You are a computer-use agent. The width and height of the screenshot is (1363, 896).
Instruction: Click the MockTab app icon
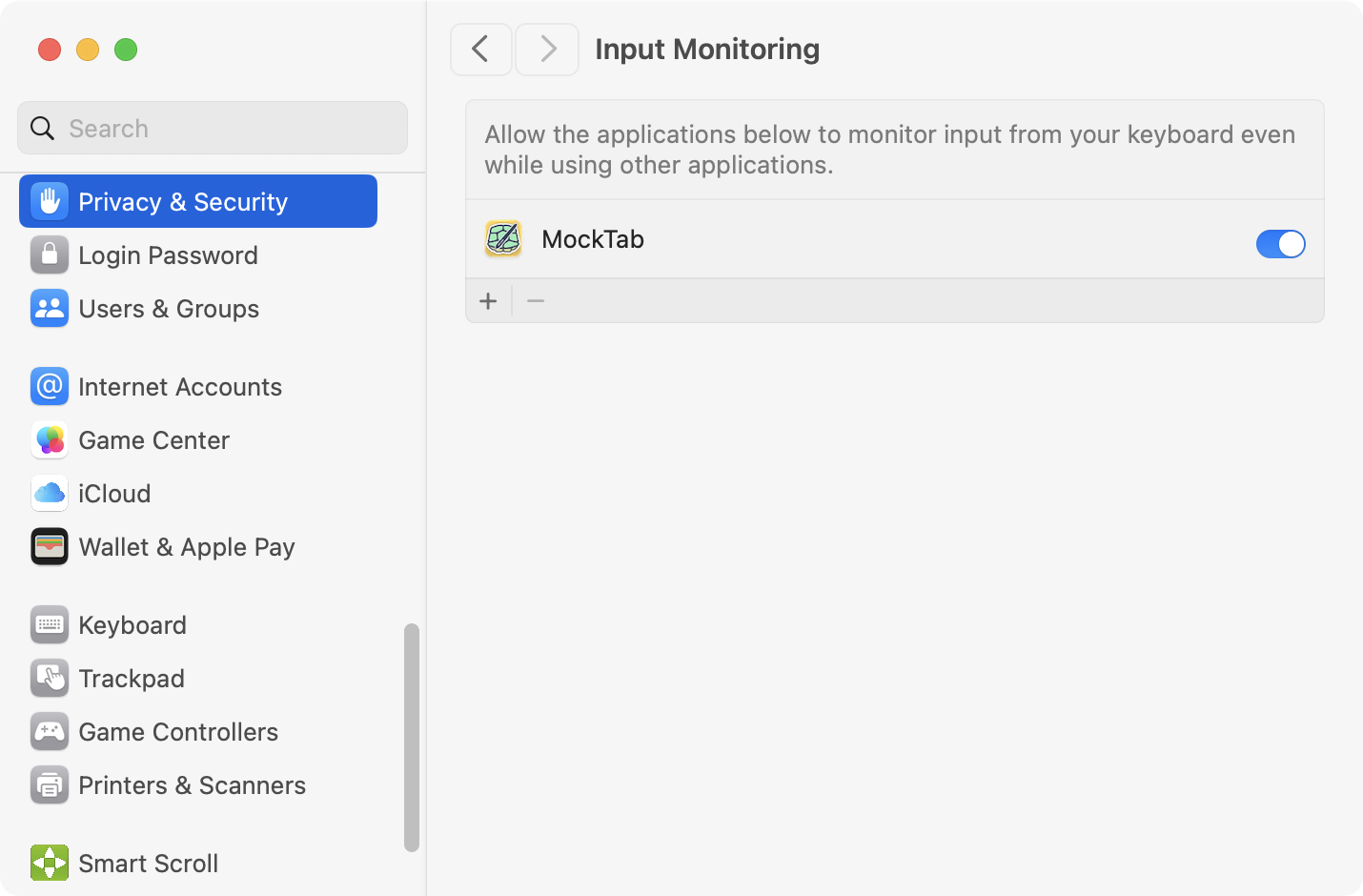(x=503, y=238)
